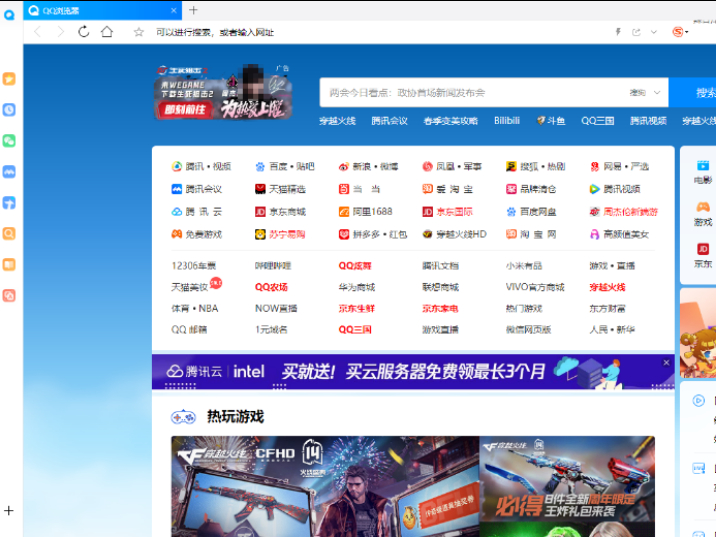Open the VIVO官方商城 text link
716x537 pixels.
535,287
